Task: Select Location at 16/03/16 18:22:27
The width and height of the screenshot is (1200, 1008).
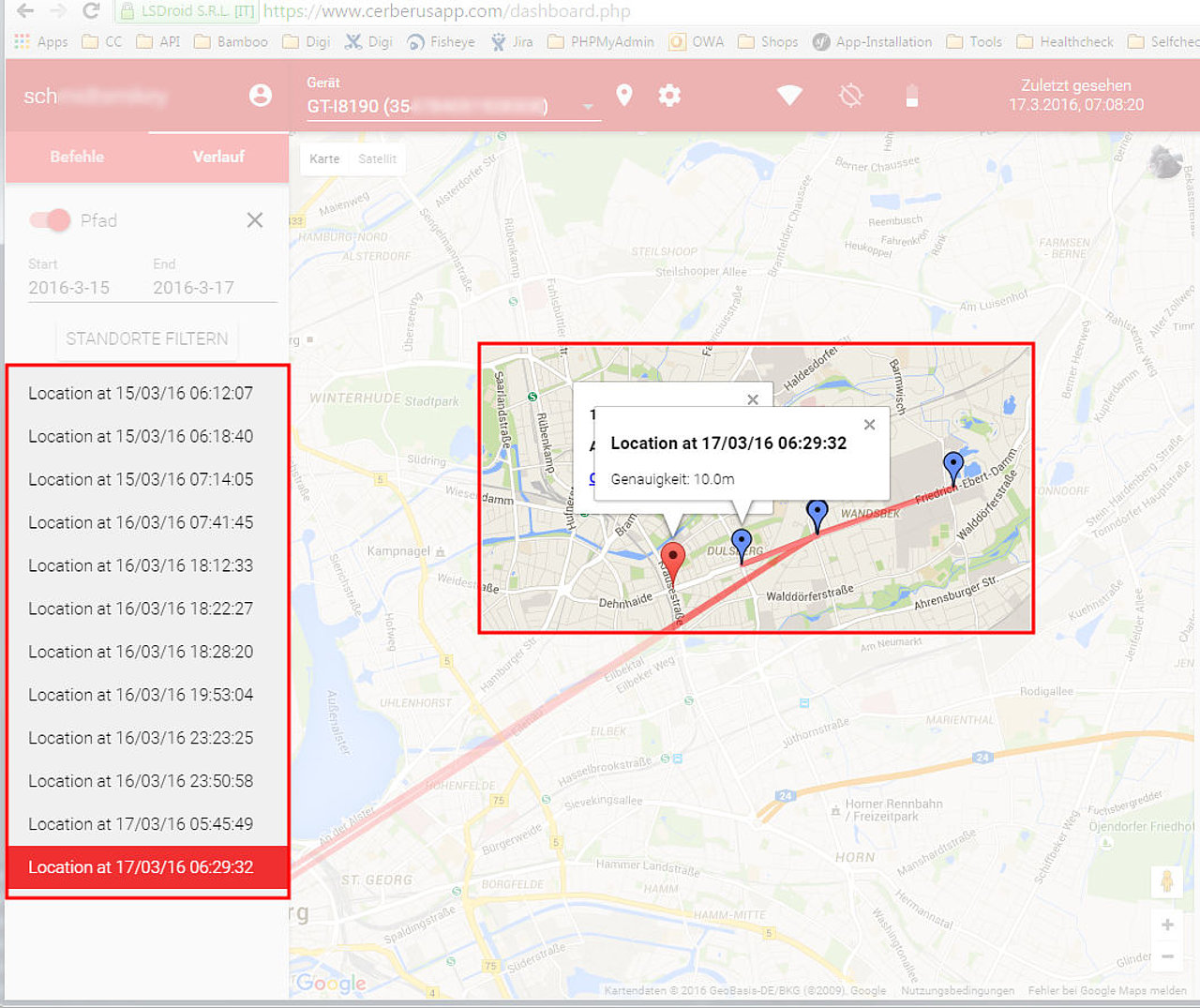Action: (147, 609)
